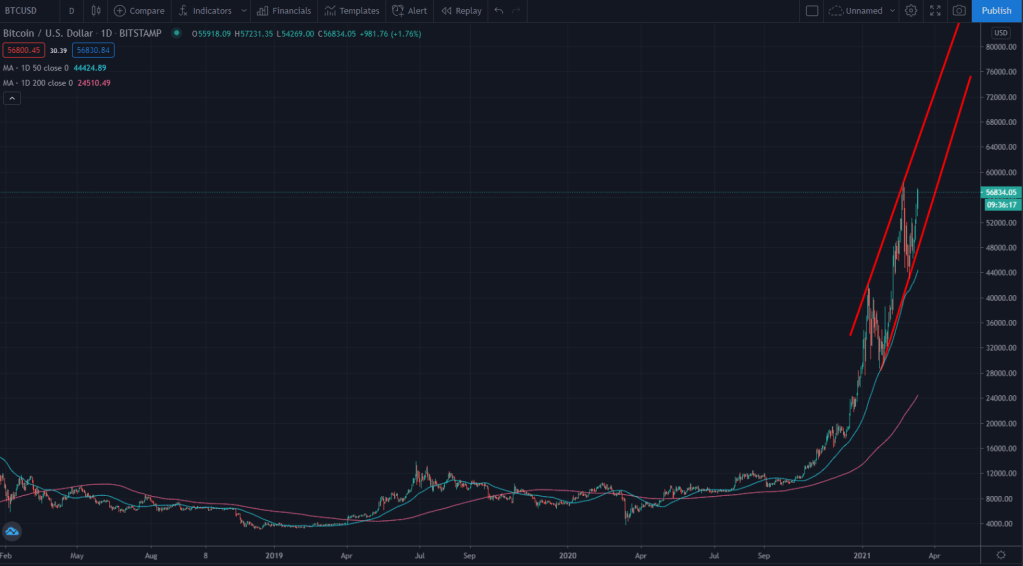This screenshot has width=1023, height=566.
Task: Open the candlestick chart style selector
Action: click(x=96, y=11)
